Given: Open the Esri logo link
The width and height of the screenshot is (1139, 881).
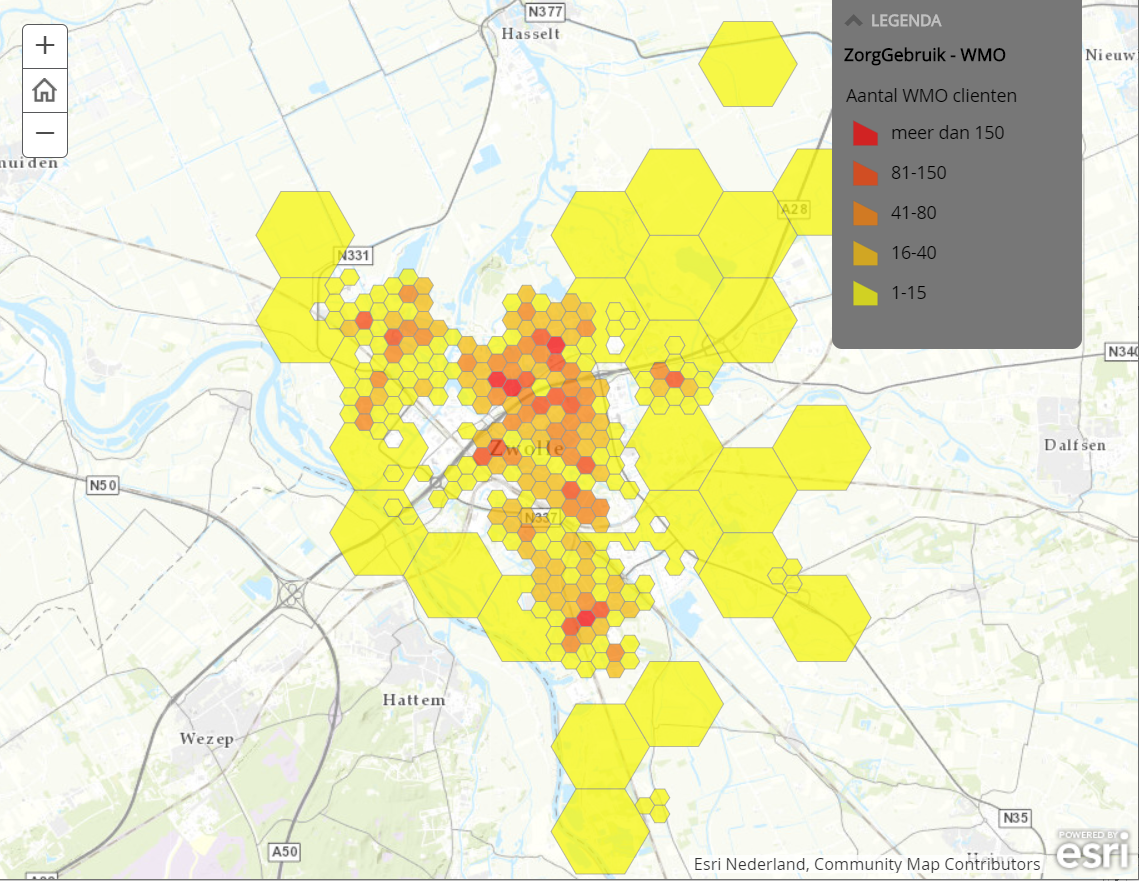Looking at the screenshot, I should click(x=1094, y=851).
